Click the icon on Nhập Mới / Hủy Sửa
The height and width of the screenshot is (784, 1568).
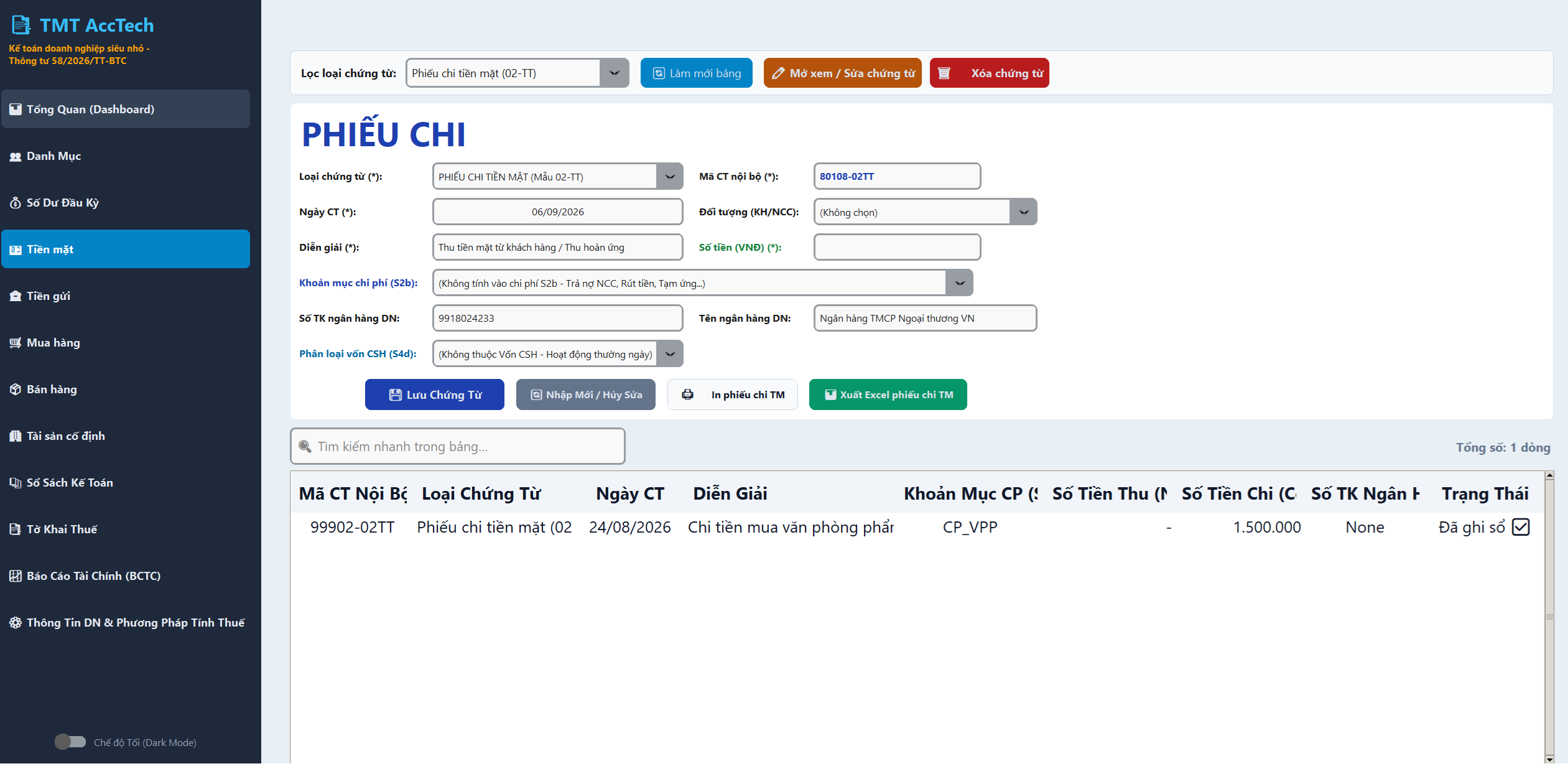coord(536,394)
